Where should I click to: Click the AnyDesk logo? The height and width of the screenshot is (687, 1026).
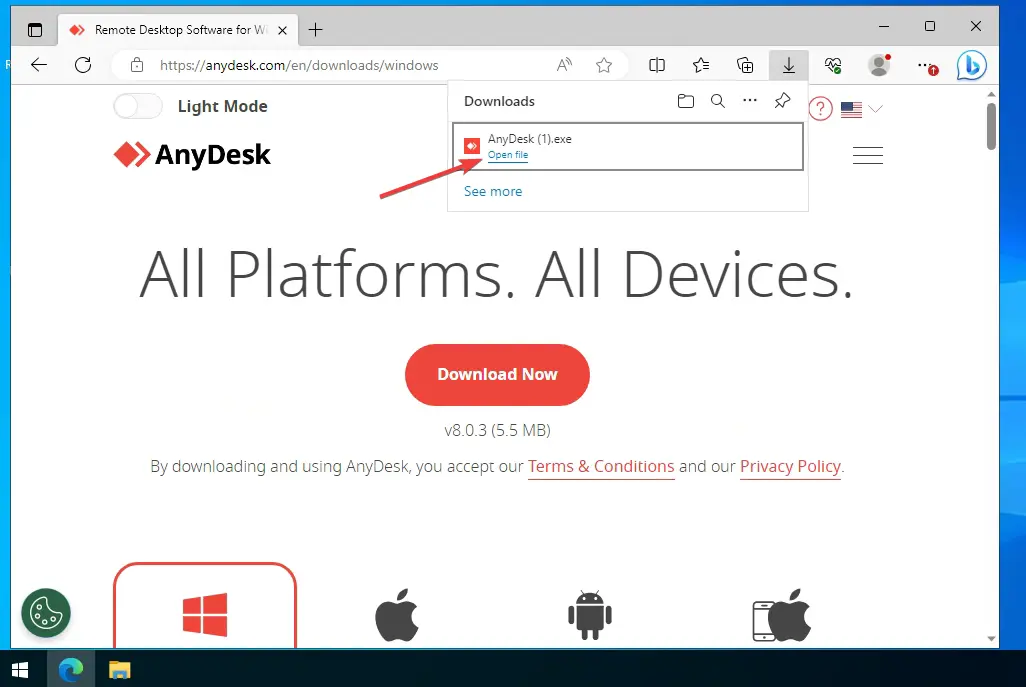pos(192,155)
